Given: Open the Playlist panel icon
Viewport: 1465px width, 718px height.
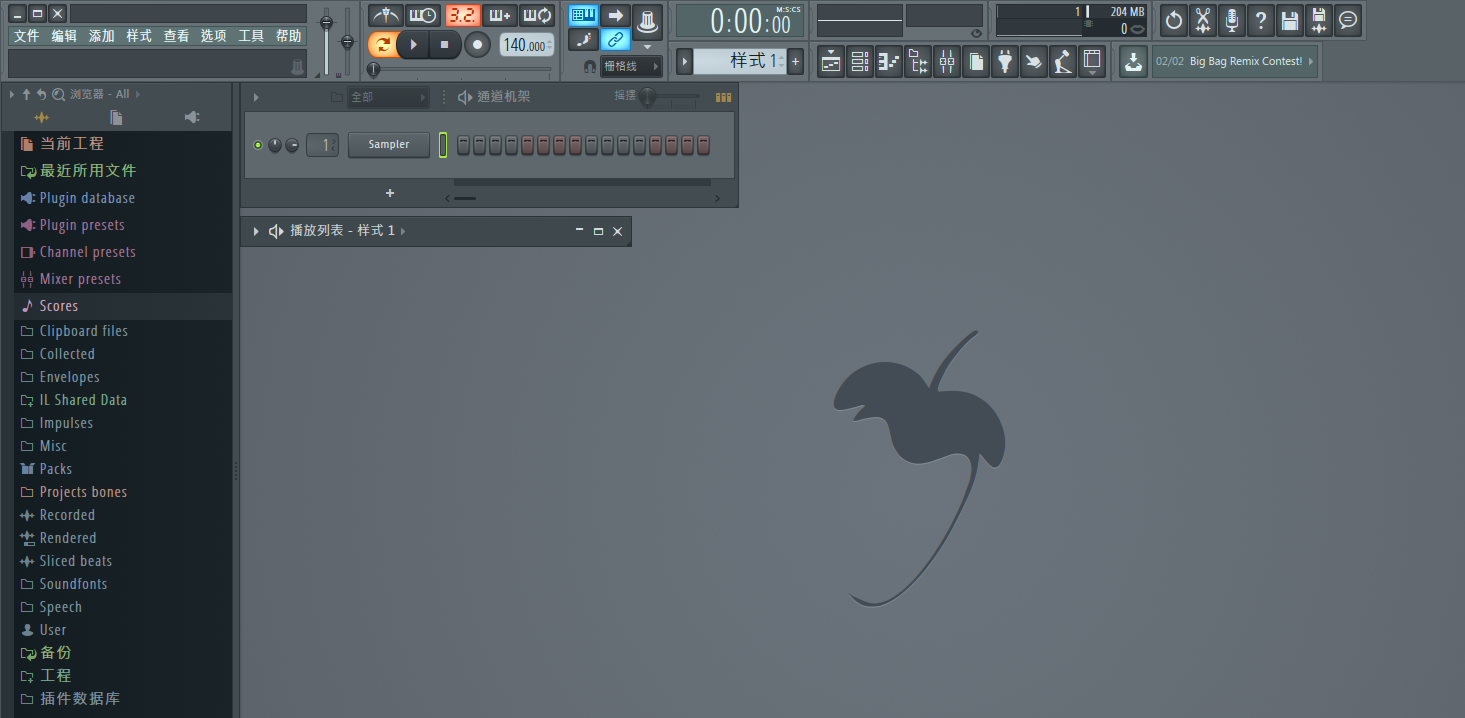Looking at the screenshot, I should [830, 61].
